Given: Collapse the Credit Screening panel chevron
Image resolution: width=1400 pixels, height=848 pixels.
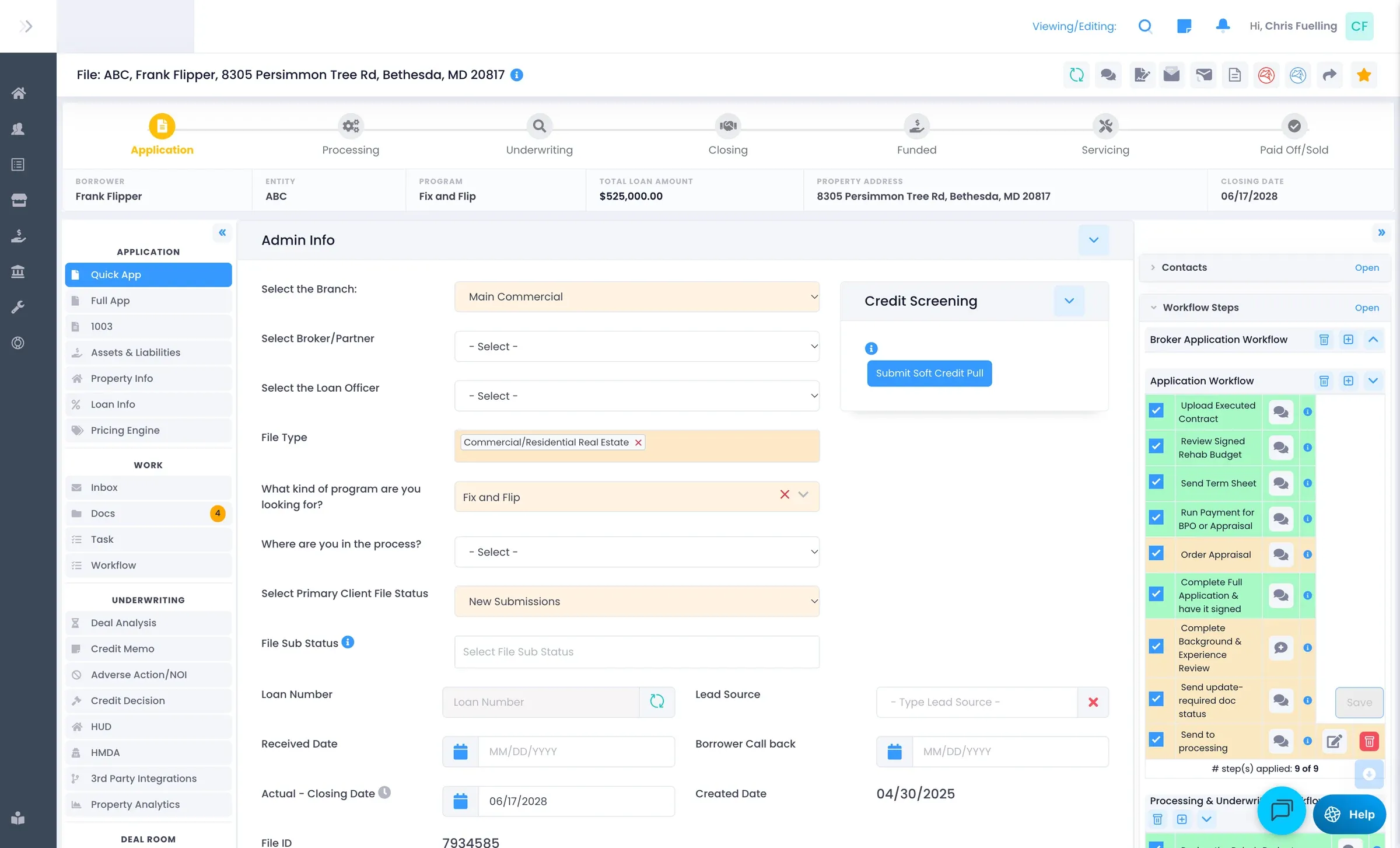Looking at the screenshot, I should [1069, 301].
